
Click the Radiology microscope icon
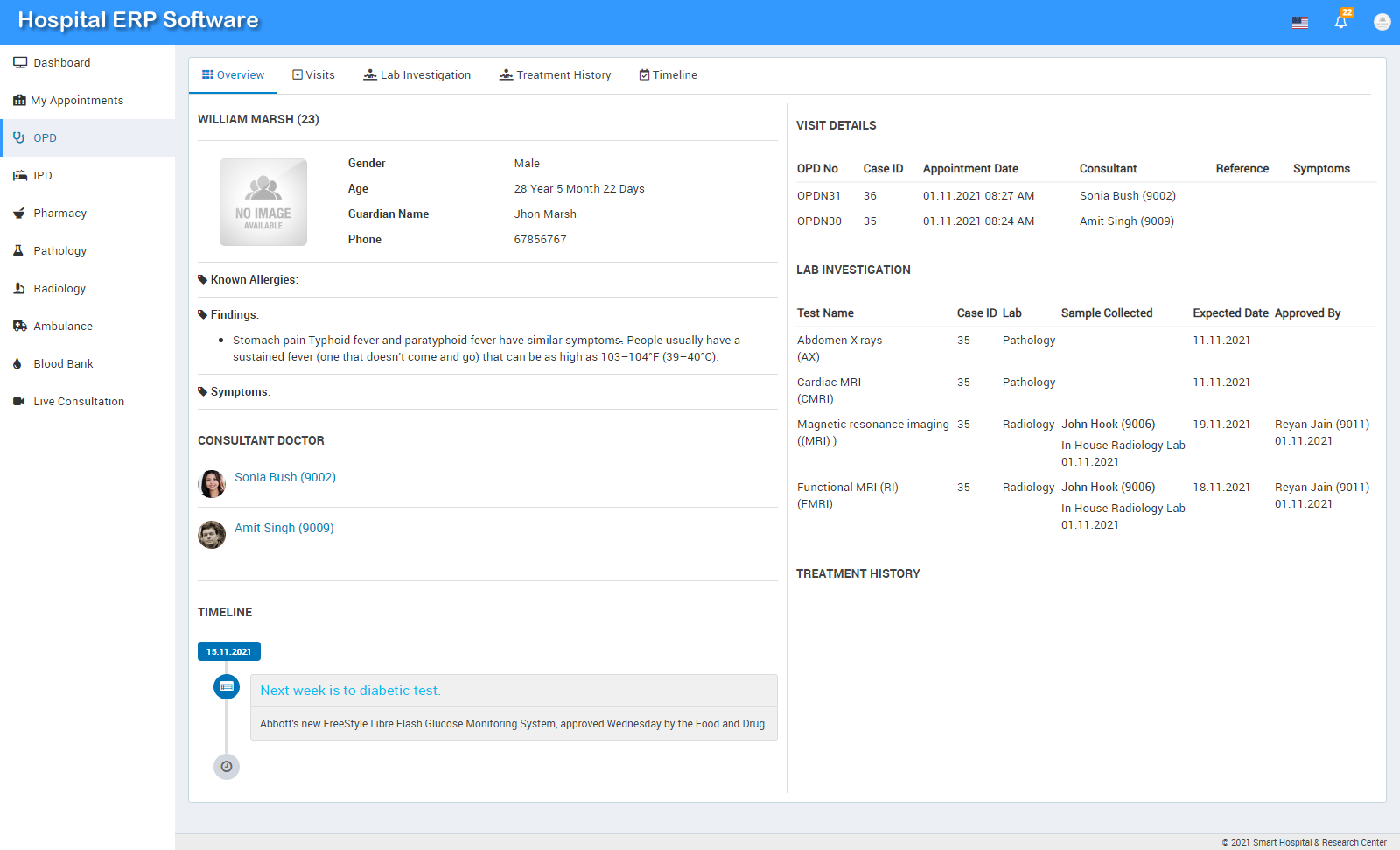pos(18,288)
